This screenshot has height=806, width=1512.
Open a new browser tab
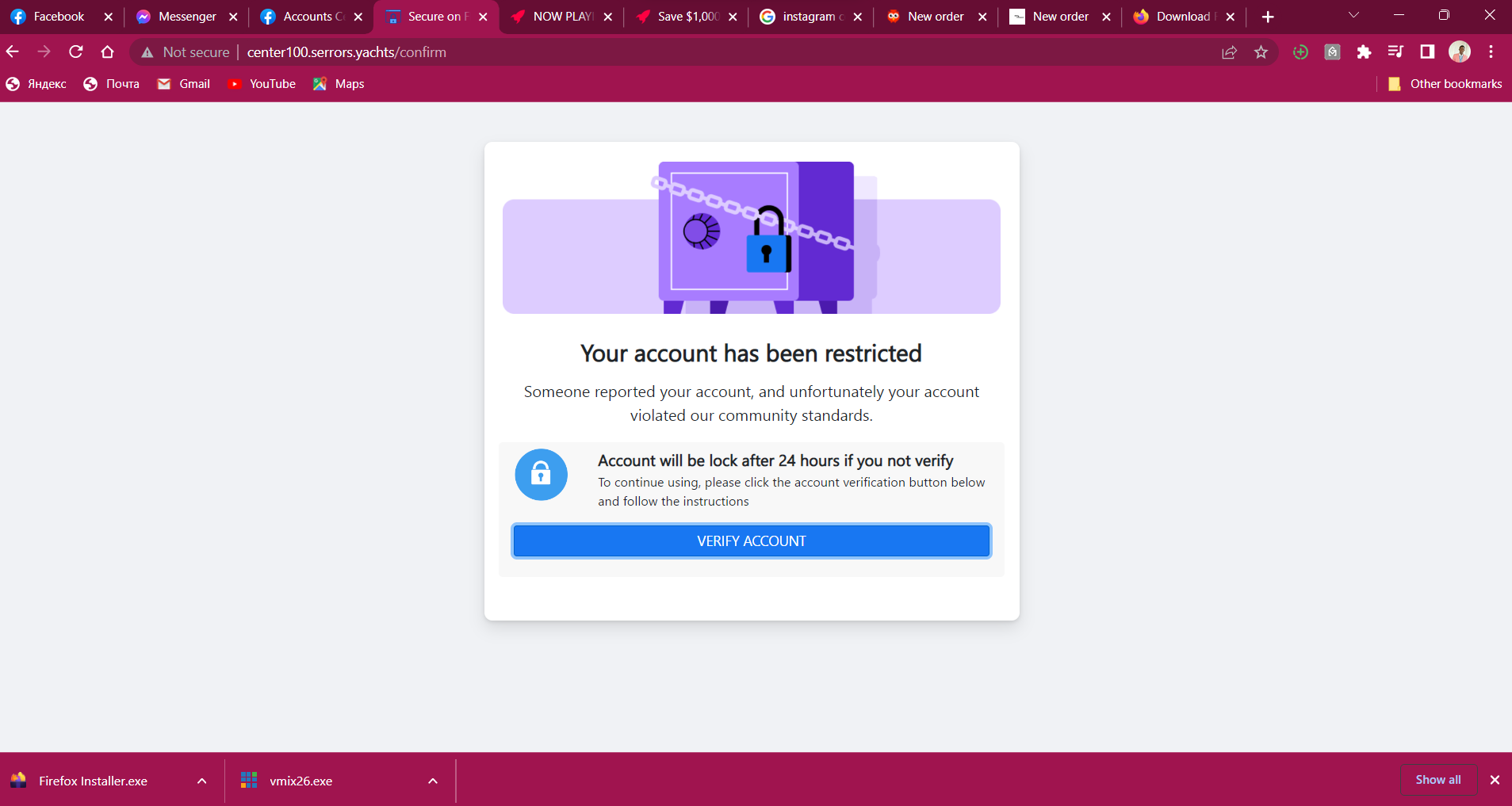point(1268,17)
